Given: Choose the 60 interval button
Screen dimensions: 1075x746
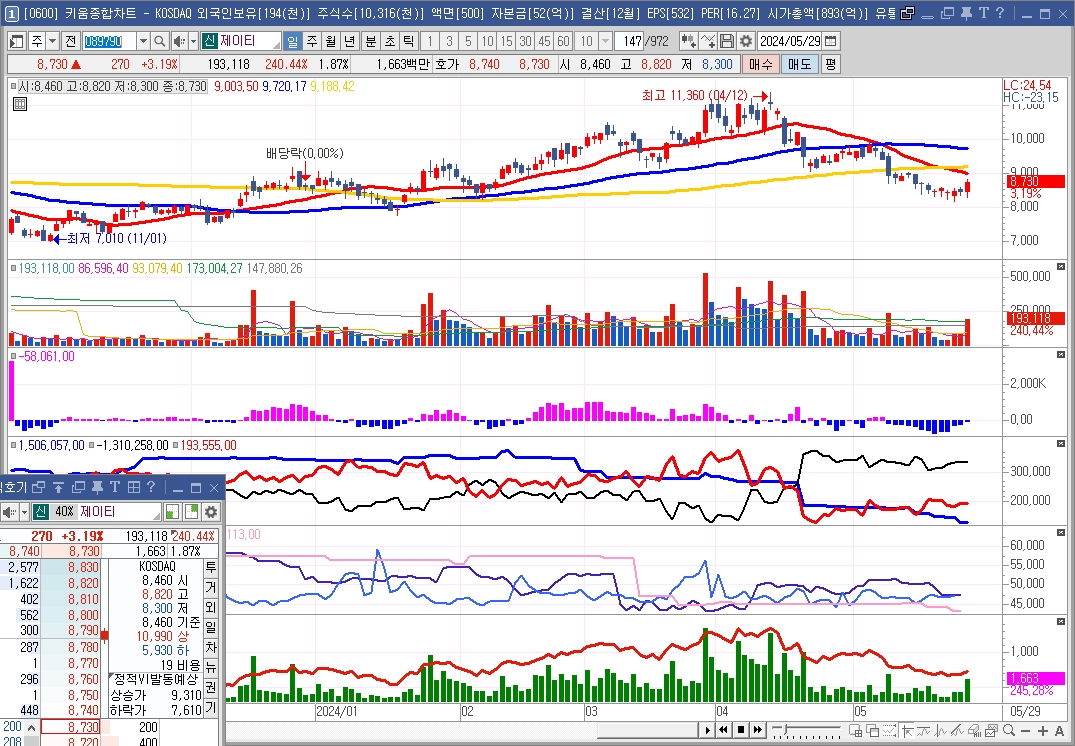Looking at the screenshot, I should coord(564,41).
